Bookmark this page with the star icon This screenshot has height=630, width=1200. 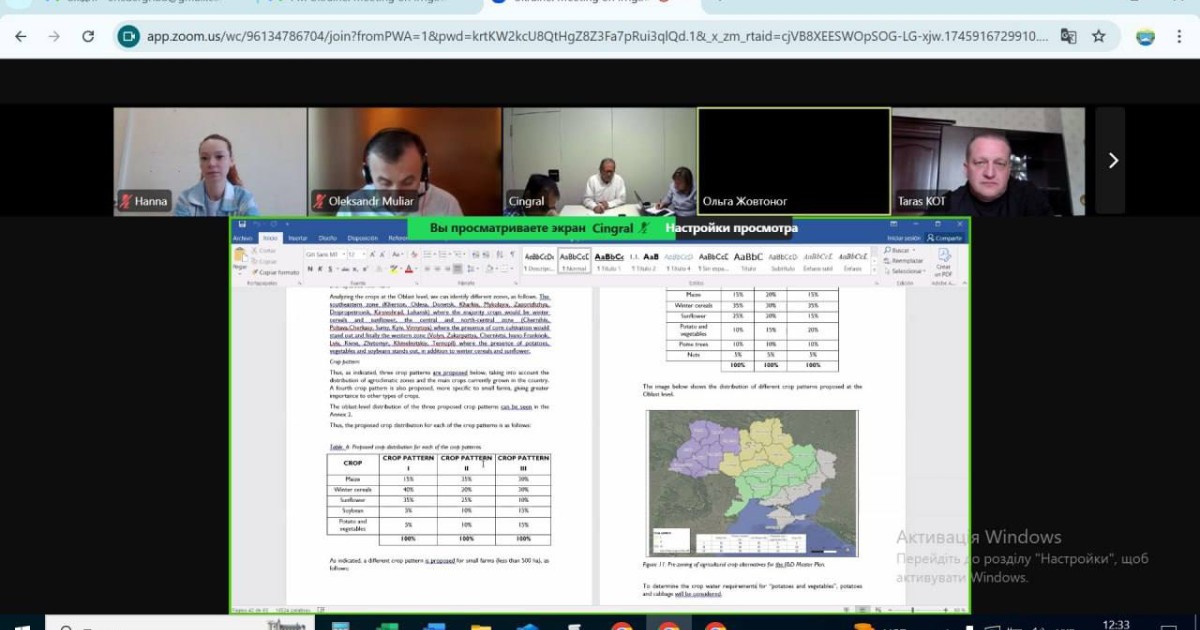point(1099,37)
